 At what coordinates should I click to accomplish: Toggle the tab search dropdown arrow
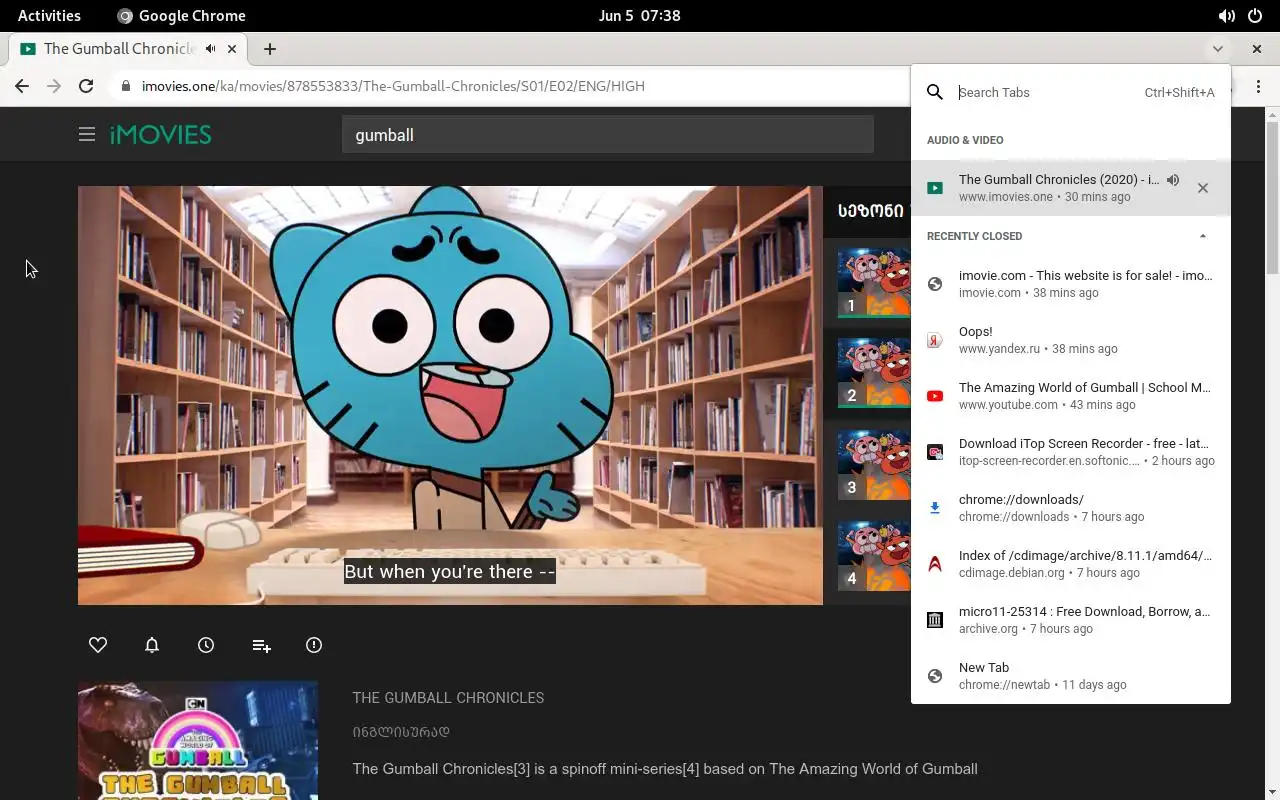1217,48
